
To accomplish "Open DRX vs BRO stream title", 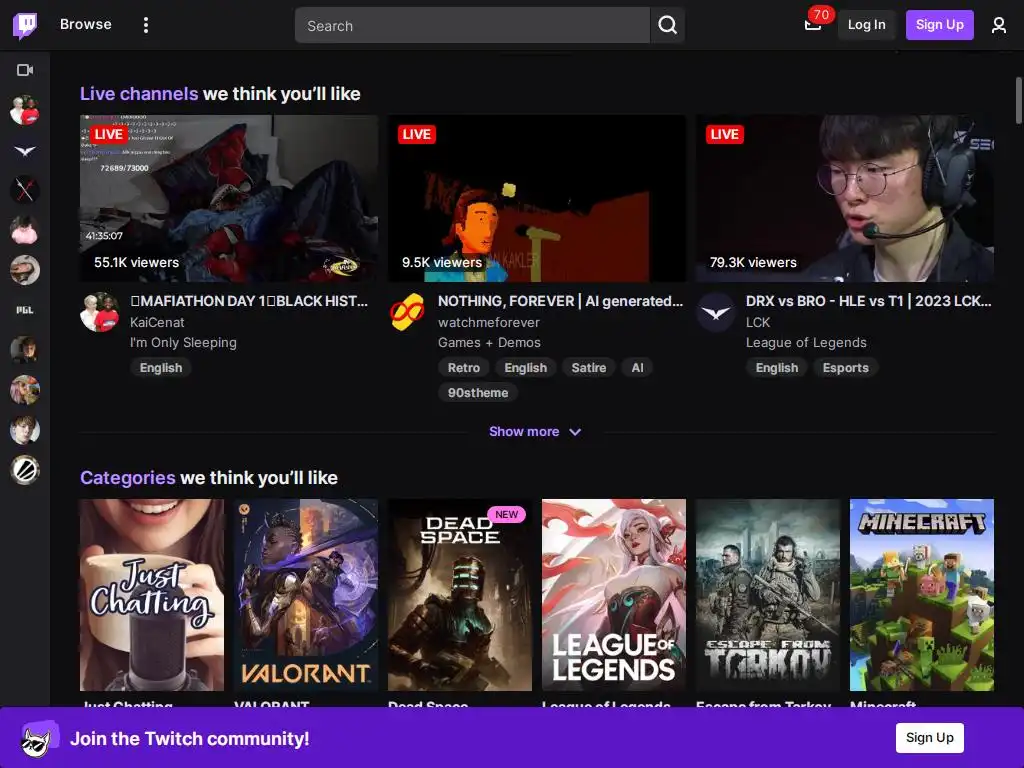I will pyautogui.click(x=869, y=301).
